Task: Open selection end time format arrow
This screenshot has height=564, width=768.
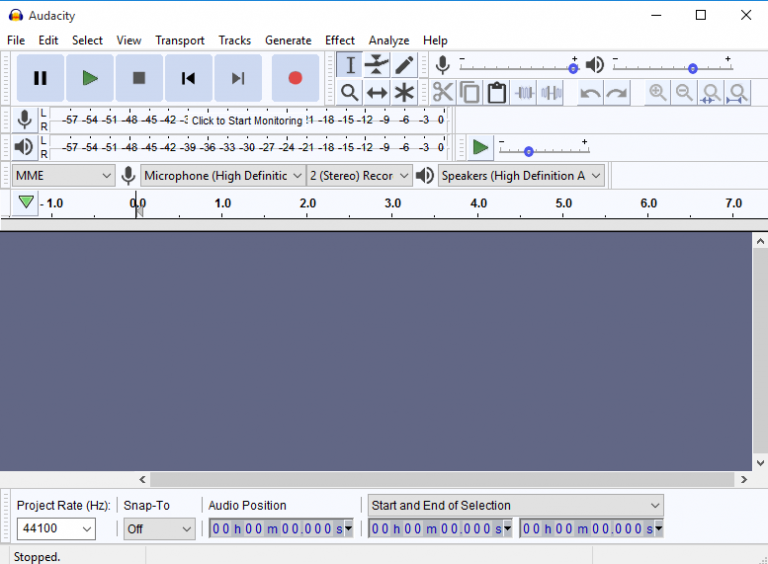Action: tap(659, 529)
